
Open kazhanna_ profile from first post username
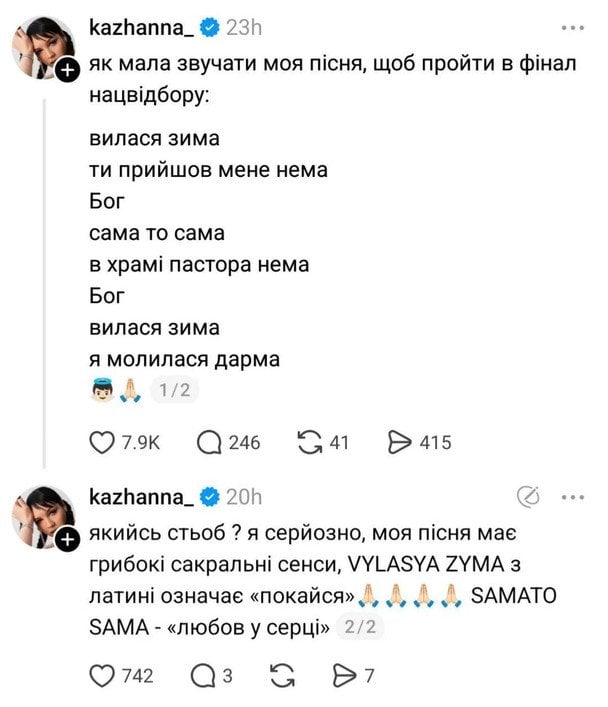(140, 28)
